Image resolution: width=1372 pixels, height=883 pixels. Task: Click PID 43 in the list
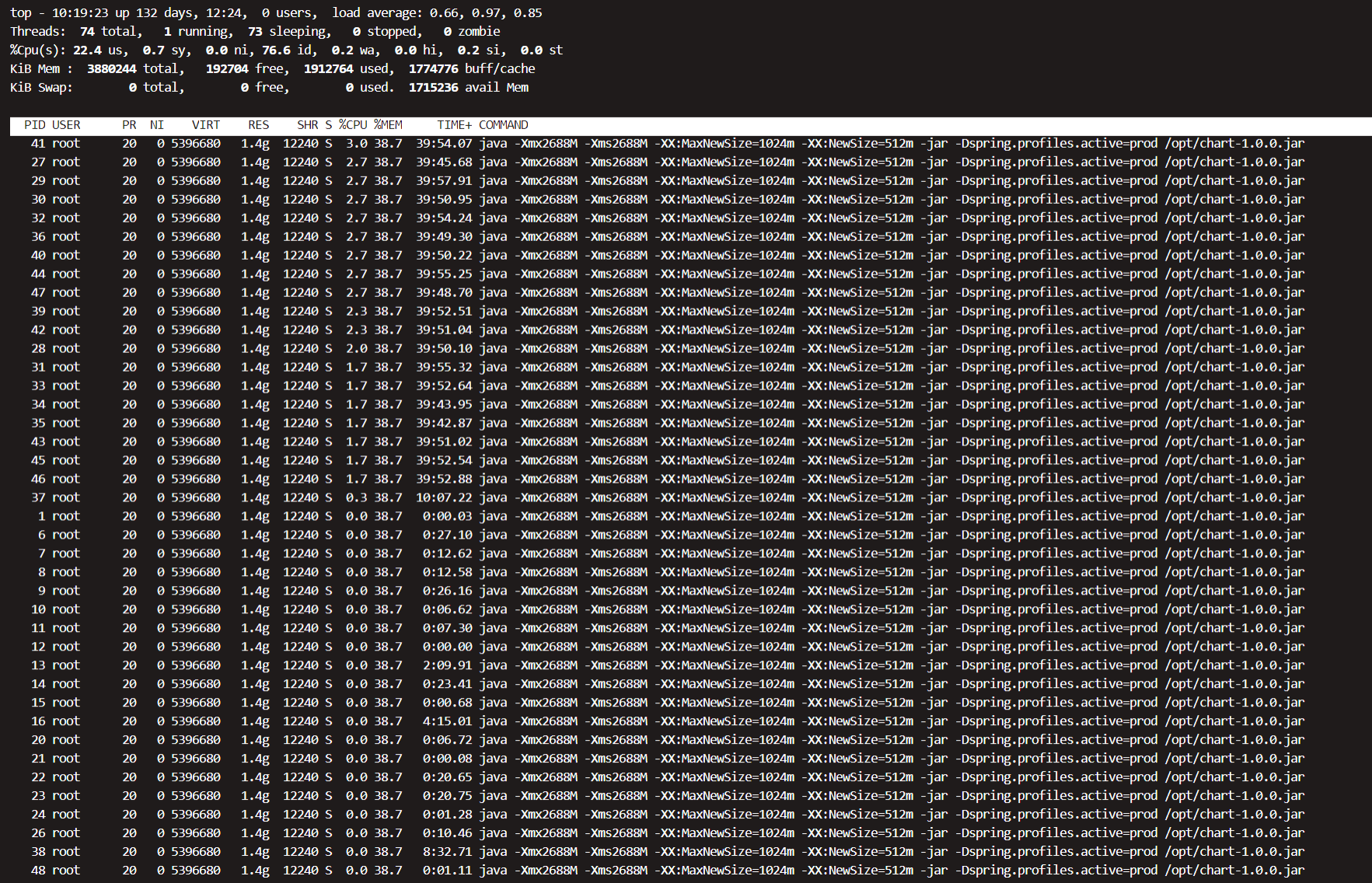(38, 442)
